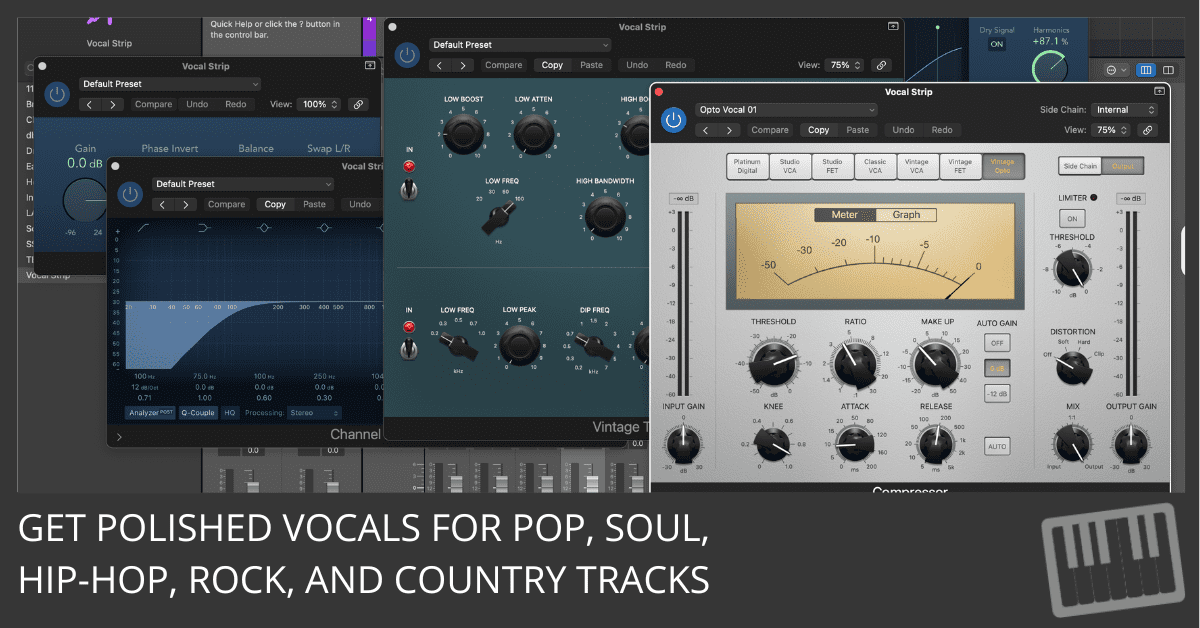
Task: Click the 0.0 dB Gain value field
Action: 84,163
